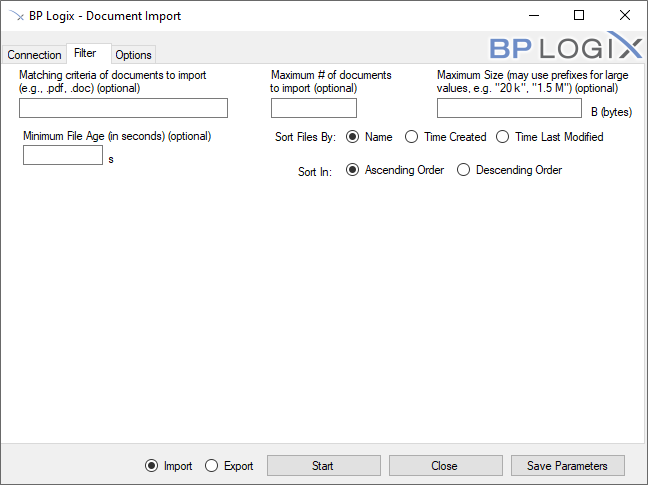The width and height of the screenshot is (648, 485).
Task: Click the maximum number of documents field
Action: [313, 108]
